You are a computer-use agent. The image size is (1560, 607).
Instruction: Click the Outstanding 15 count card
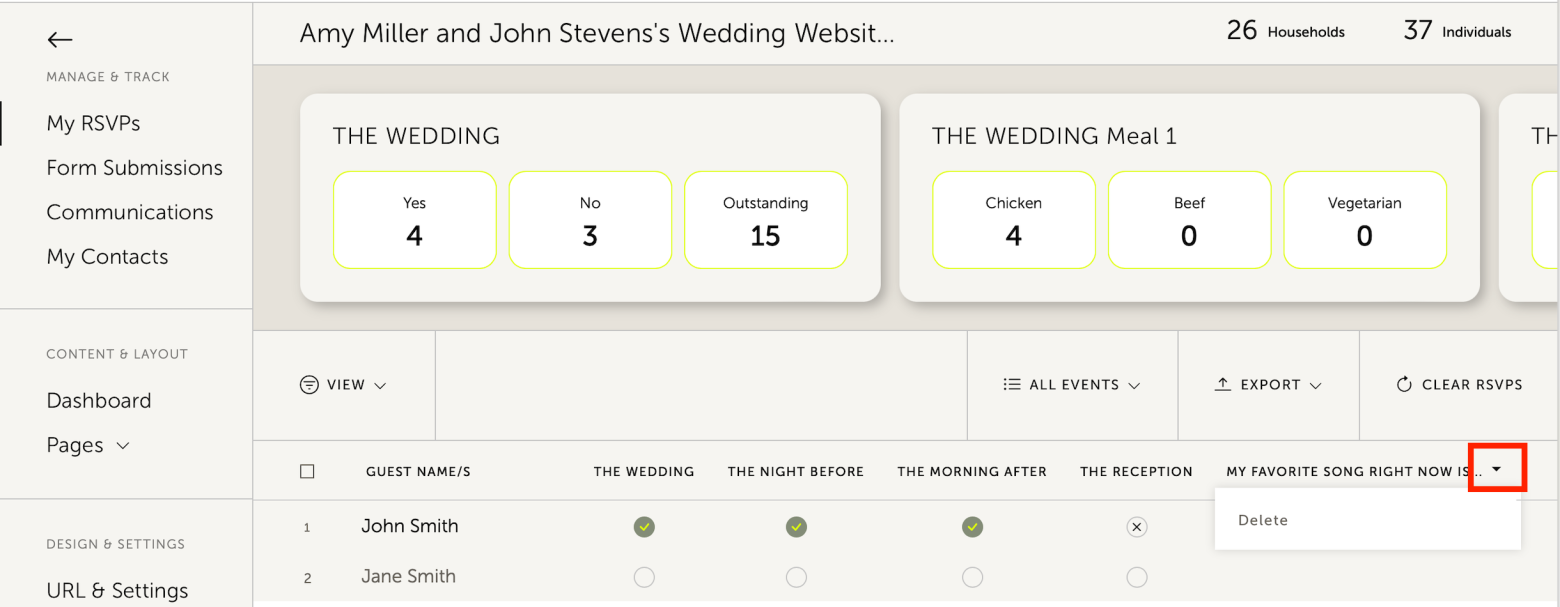click(x=765, y=220)
